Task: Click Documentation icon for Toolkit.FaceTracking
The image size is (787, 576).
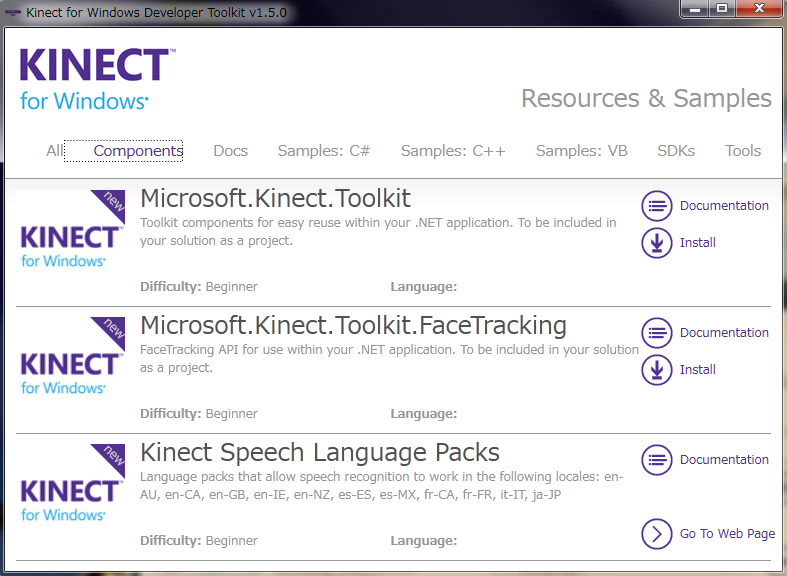Action: pyautogui.click(x=657, y=333)
